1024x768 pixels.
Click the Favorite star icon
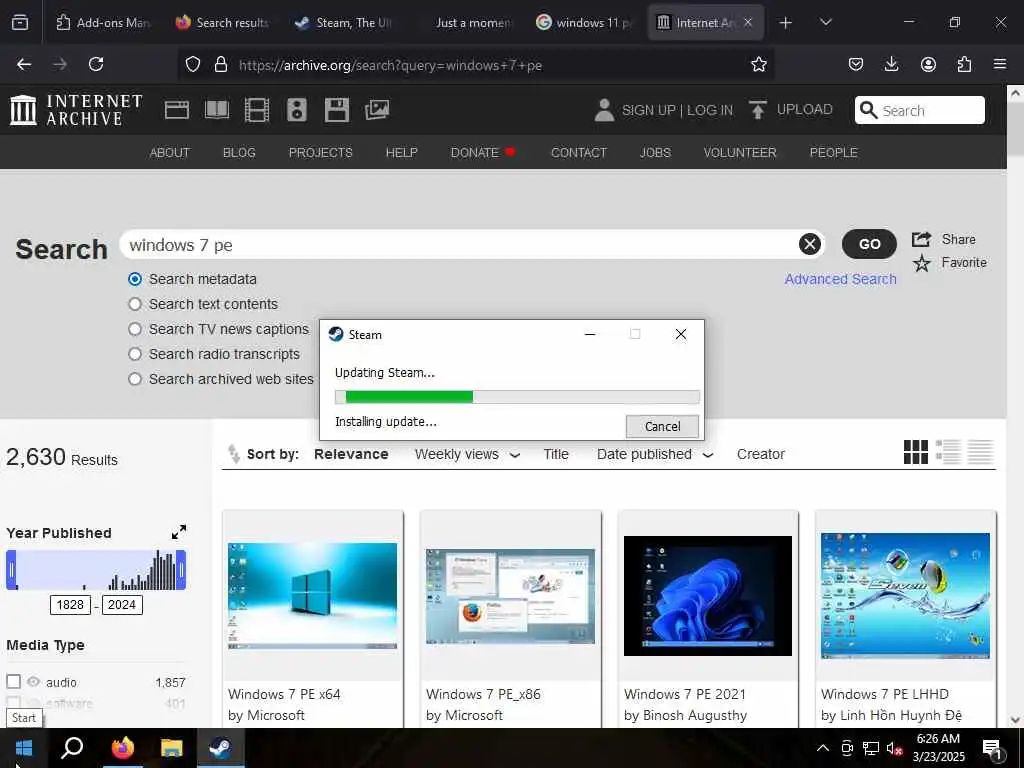tap(921, 263)
